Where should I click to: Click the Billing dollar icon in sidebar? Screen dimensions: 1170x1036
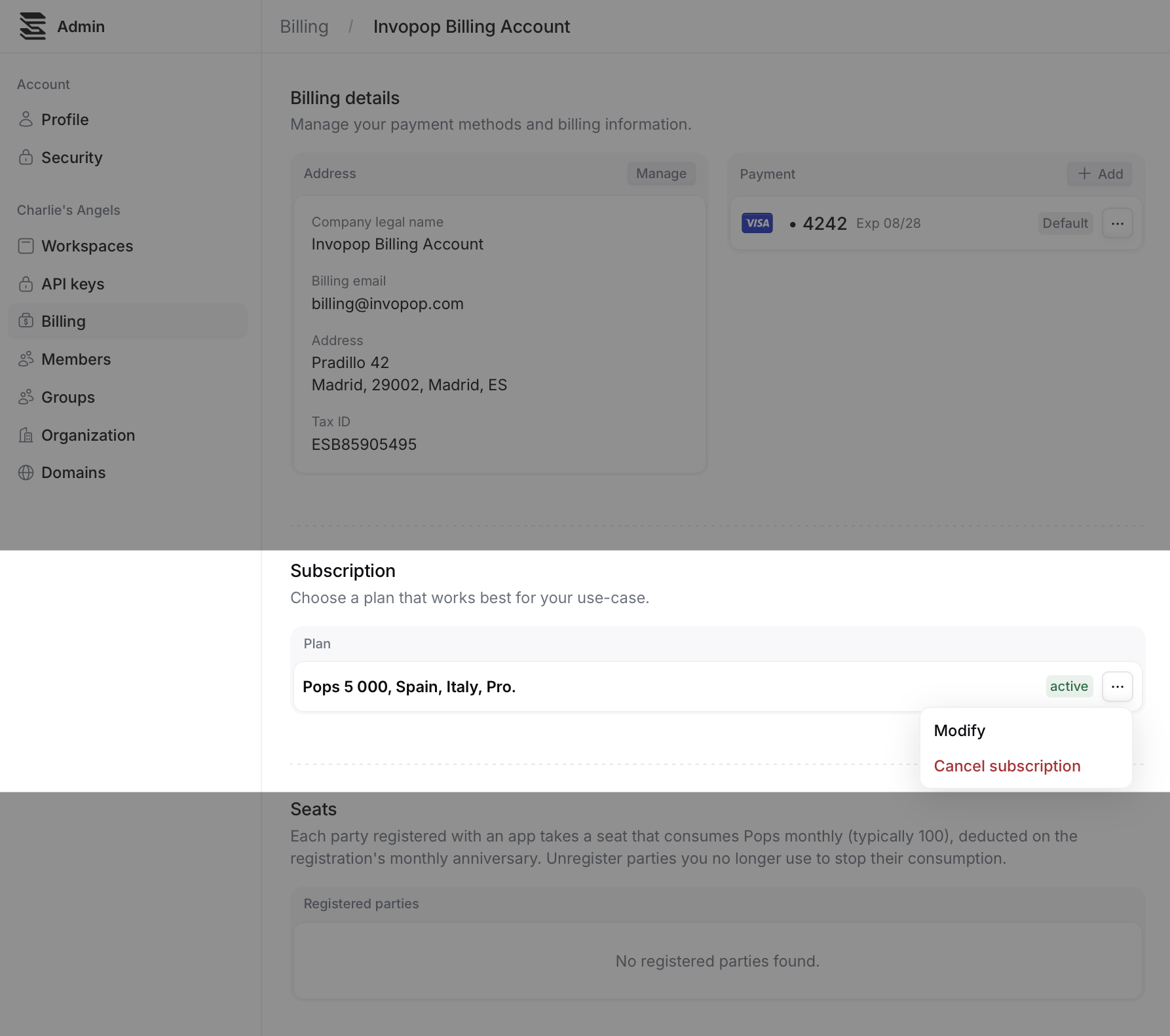[x=26, y=321]
